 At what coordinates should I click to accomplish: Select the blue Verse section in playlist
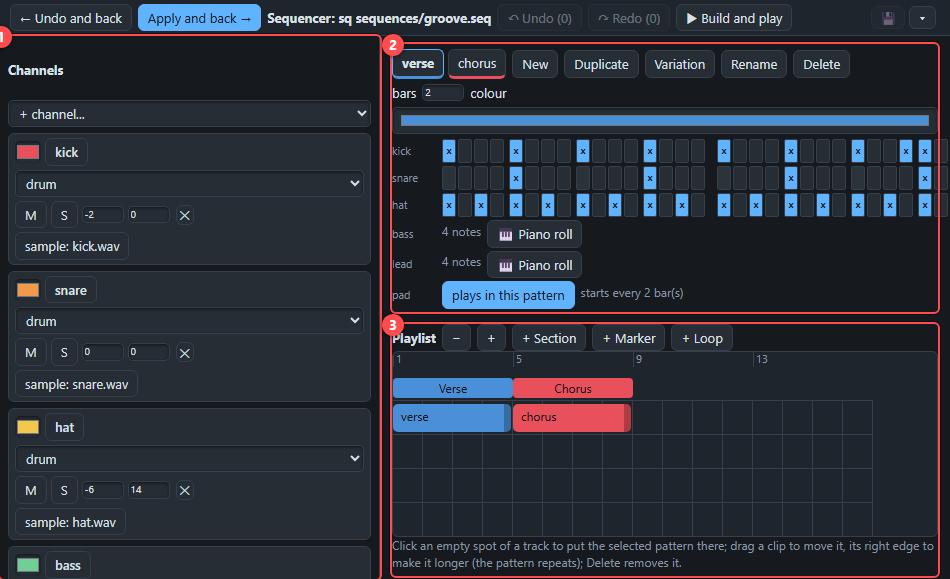point(453,388)
